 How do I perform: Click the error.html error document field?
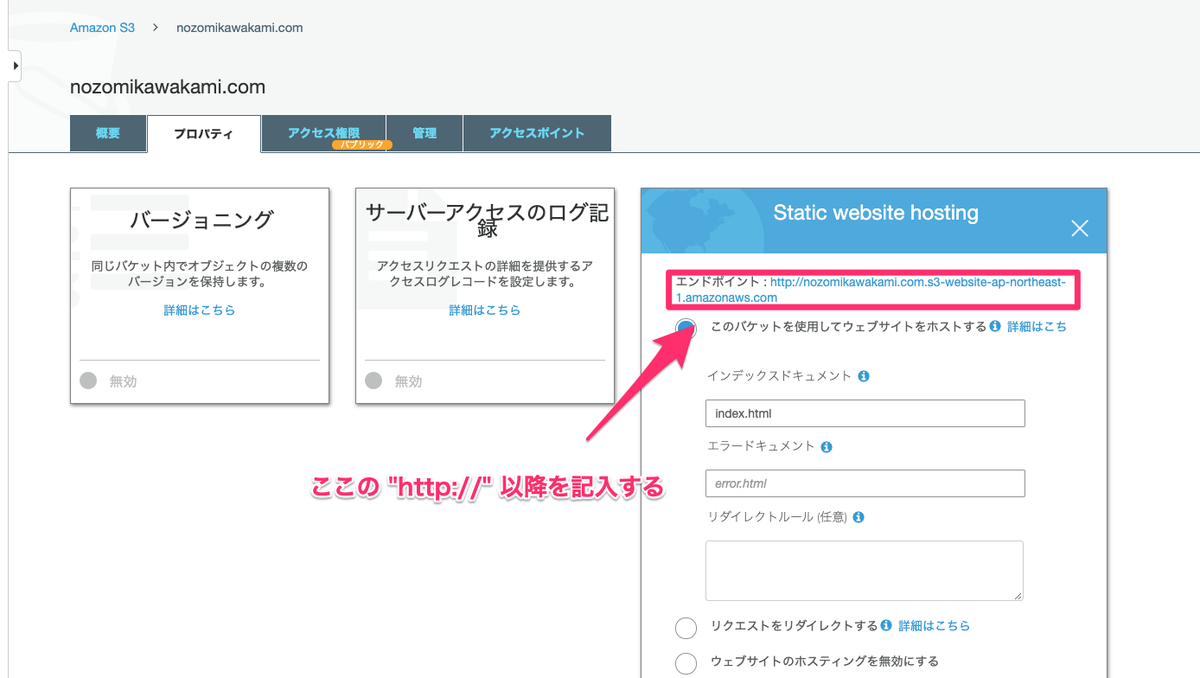(x=865, y=484)
